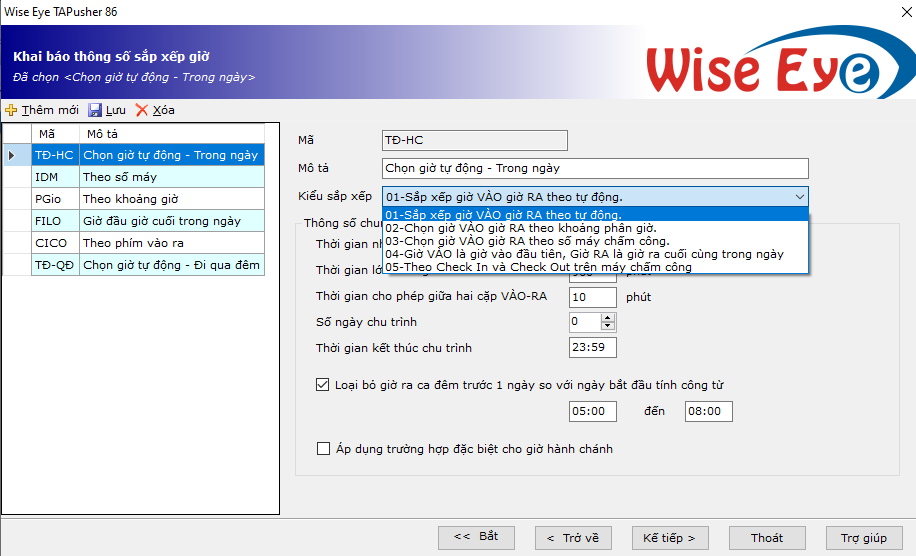The width and height of the screenshot is (916, 556).
Task: Open help with Trợ giúp button
Action: (x=863, y=538)
